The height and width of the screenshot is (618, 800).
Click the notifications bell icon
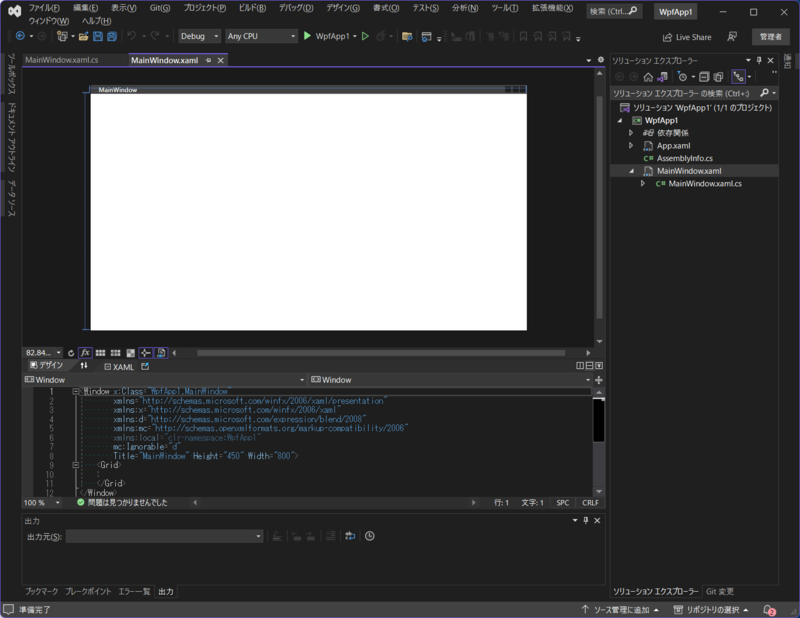point(769,610)
